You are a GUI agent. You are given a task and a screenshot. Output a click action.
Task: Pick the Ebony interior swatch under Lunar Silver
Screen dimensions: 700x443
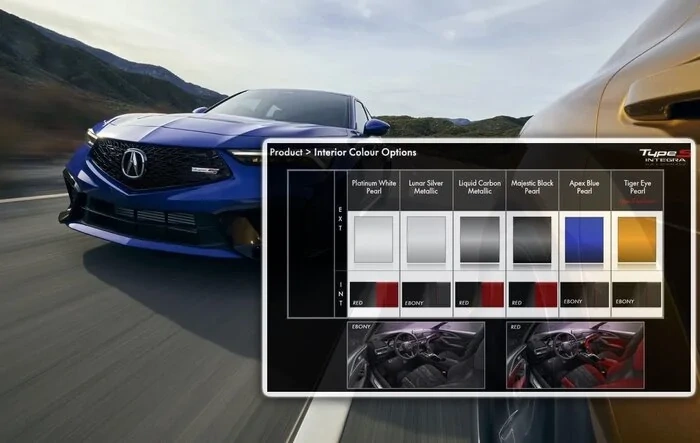[x=426, y=294]
